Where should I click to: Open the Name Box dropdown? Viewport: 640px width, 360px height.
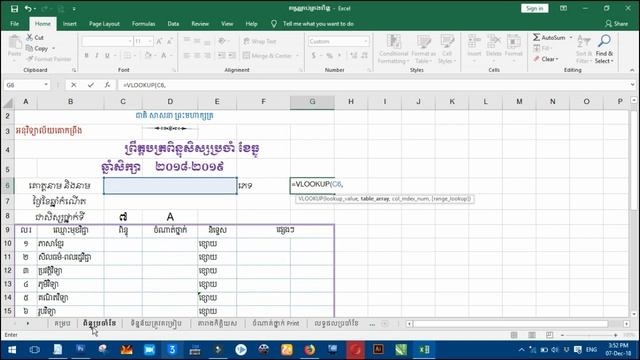[x=46, y=85]
